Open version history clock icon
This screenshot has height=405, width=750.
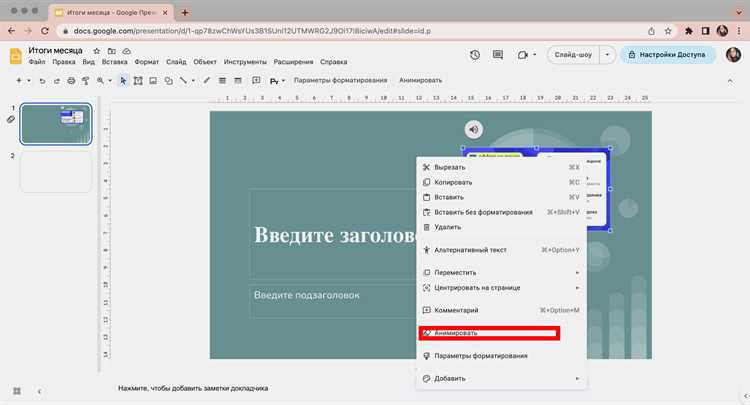click(474, 55)
